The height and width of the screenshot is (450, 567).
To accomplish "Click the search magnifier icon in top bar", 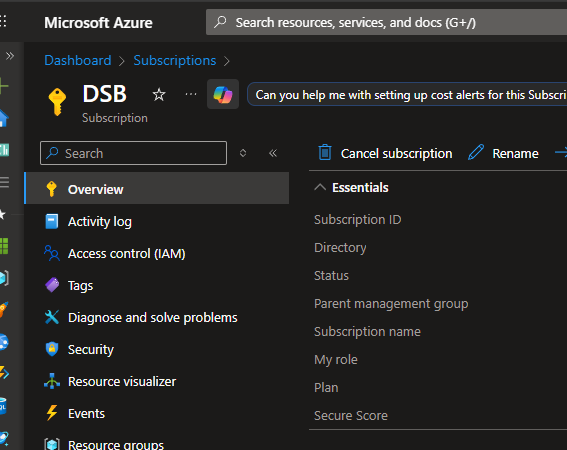I will tap(220, 22).
